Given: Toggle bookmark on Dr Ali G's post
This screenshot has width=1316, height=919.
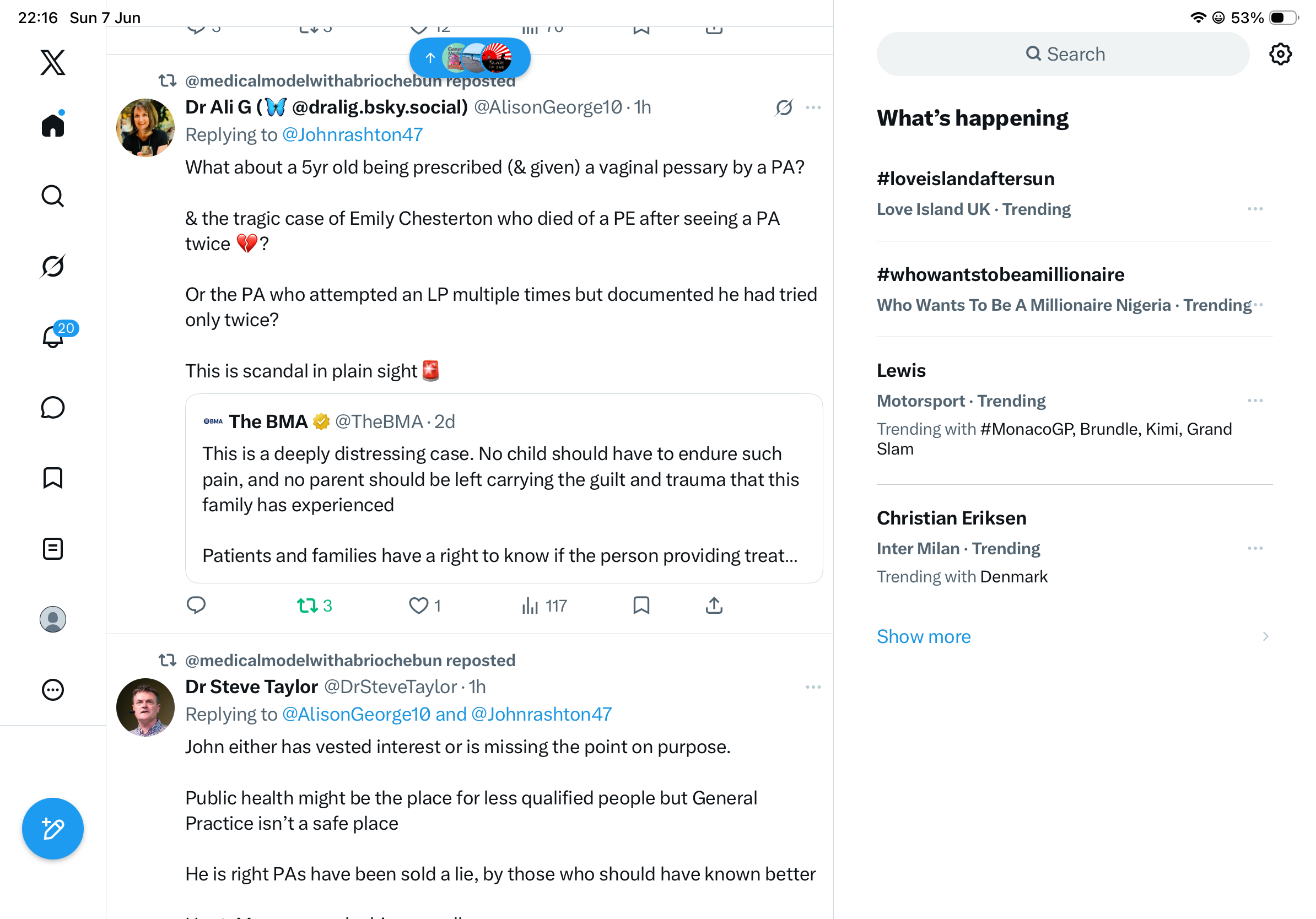Looking at the screenshot, I should (x=641, y=606).
